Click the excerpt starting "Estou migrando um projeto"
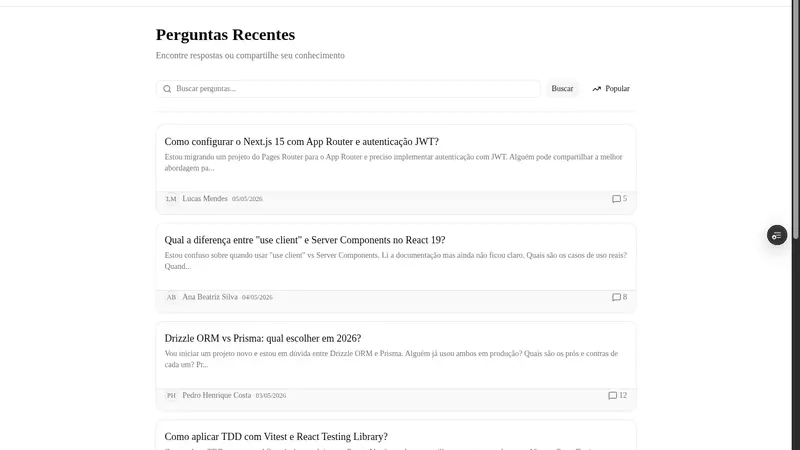Image resolution: width=800 pixels, height=450 pixels. (393, 162)
